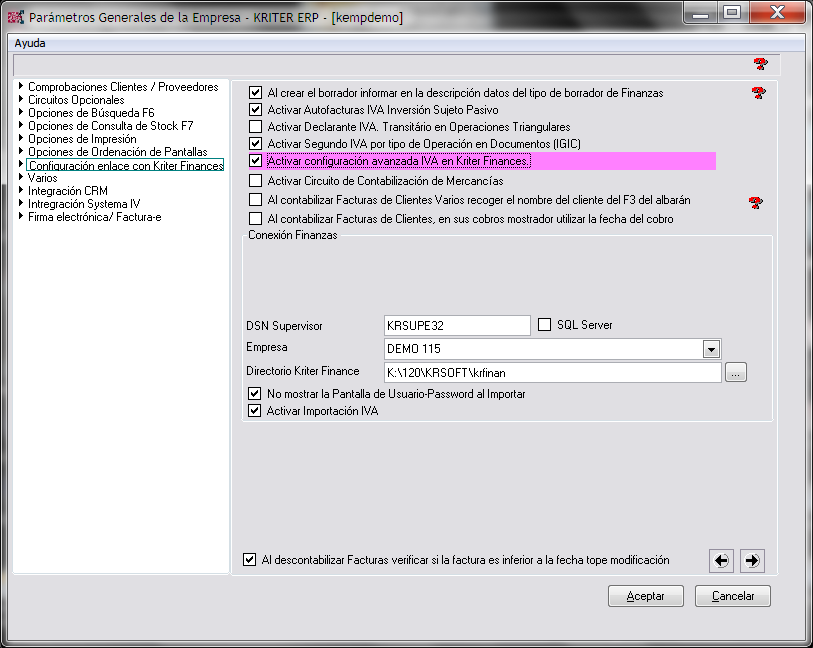This screenshot has width=813, height=648.
Task: Select Circuitos Opcionales tree item
Action: tap(76, 100)
